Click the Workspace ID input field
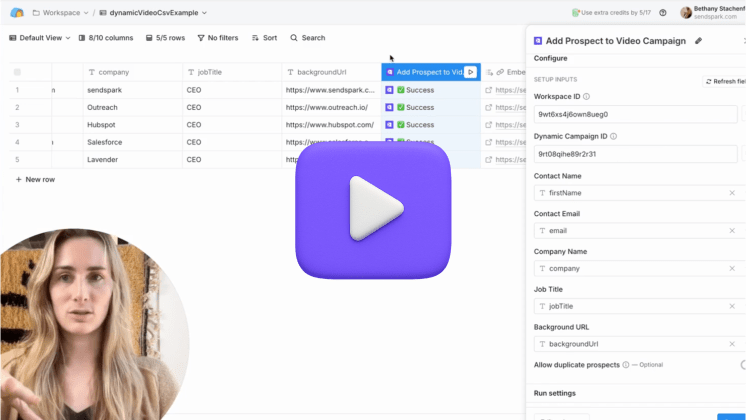The image size is (746, 420). 635,114
